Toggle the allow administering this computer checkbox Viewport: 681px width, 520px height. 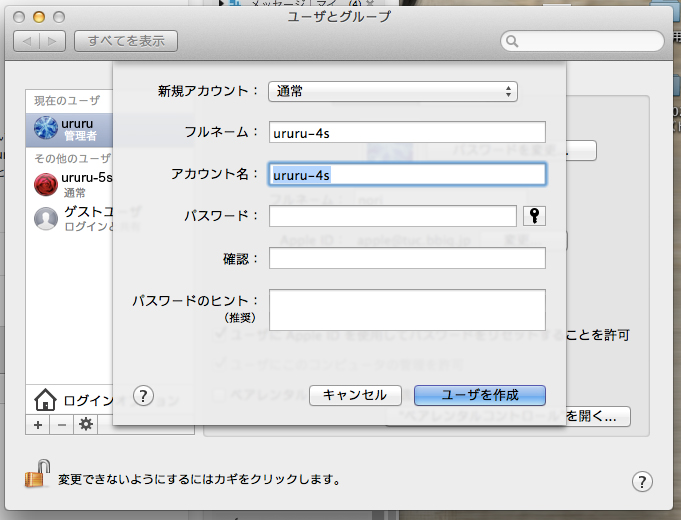point(220,363)
